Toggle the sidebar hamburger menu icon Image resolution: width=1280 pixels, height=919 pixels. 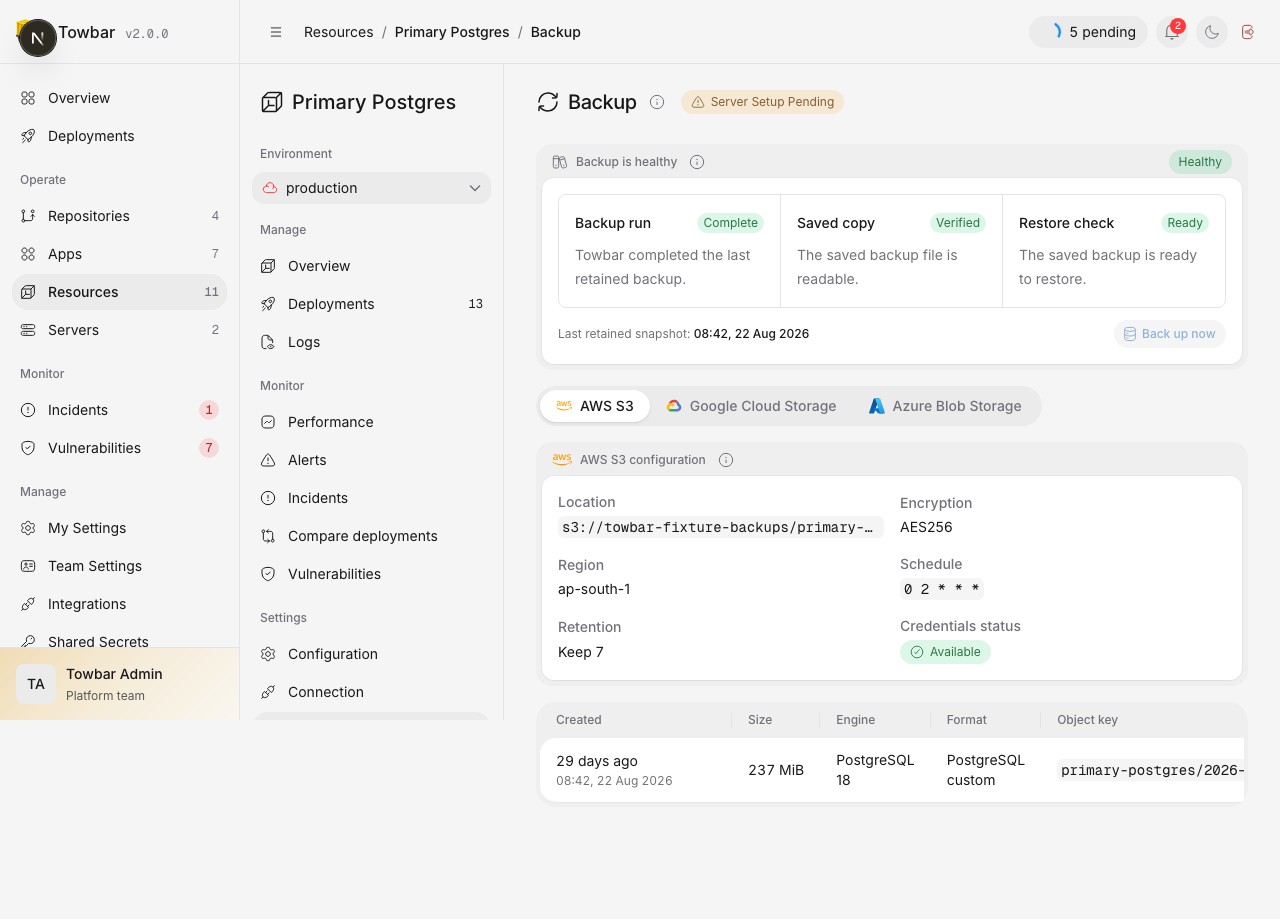(x=276, y=32)
